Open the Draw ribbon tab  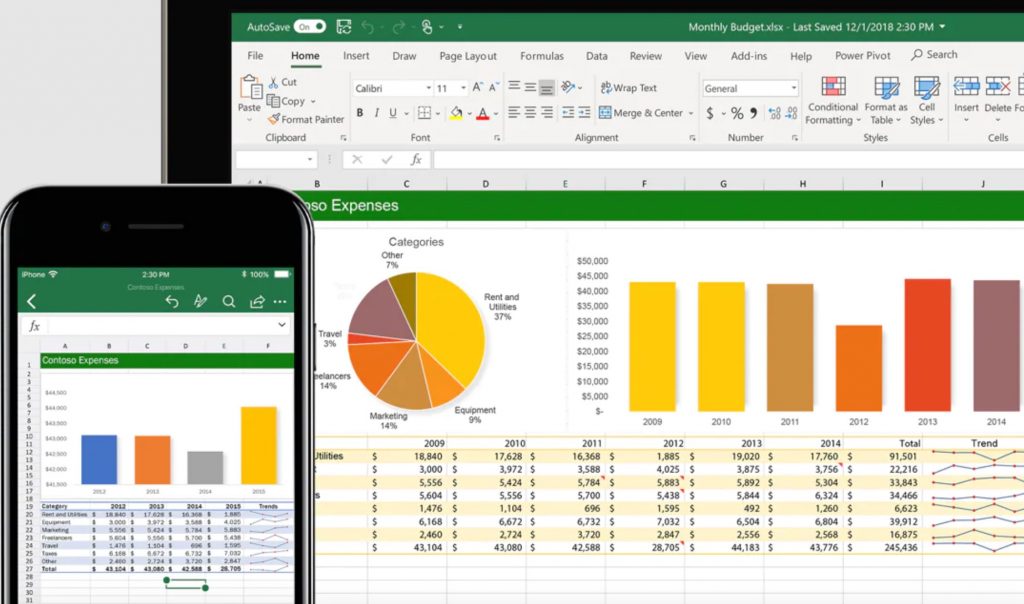pos(404,56)
